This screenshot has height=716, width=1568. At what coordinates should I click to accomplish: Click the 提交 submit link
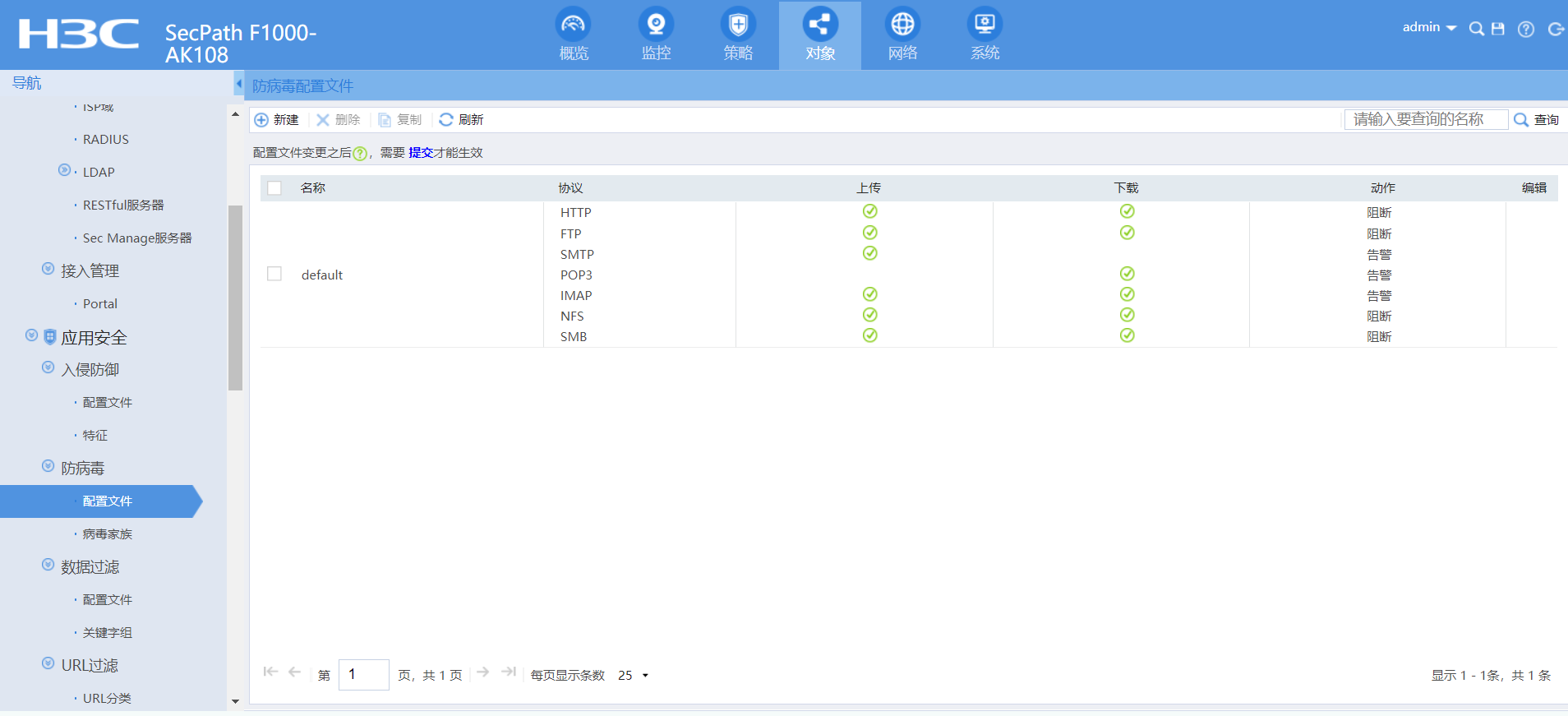[x=421, y=153]
